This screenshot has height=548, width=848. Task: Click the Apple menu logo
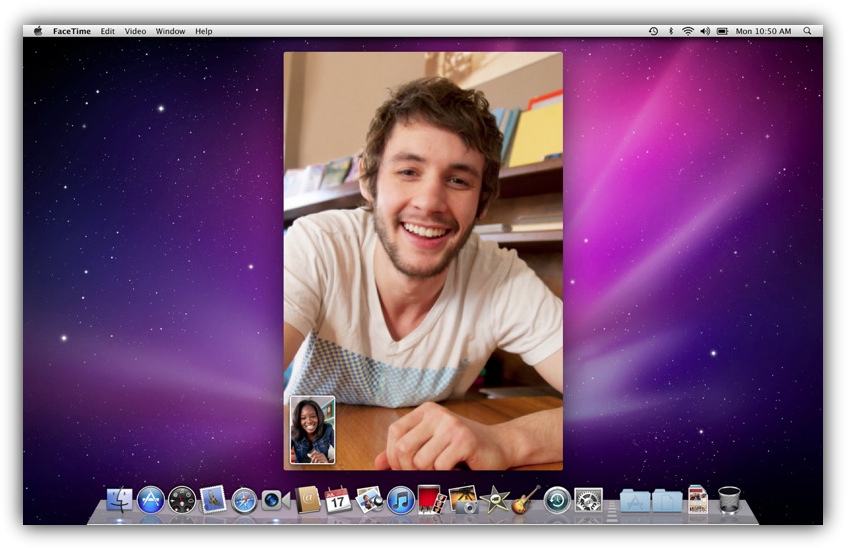coord(38,31)
